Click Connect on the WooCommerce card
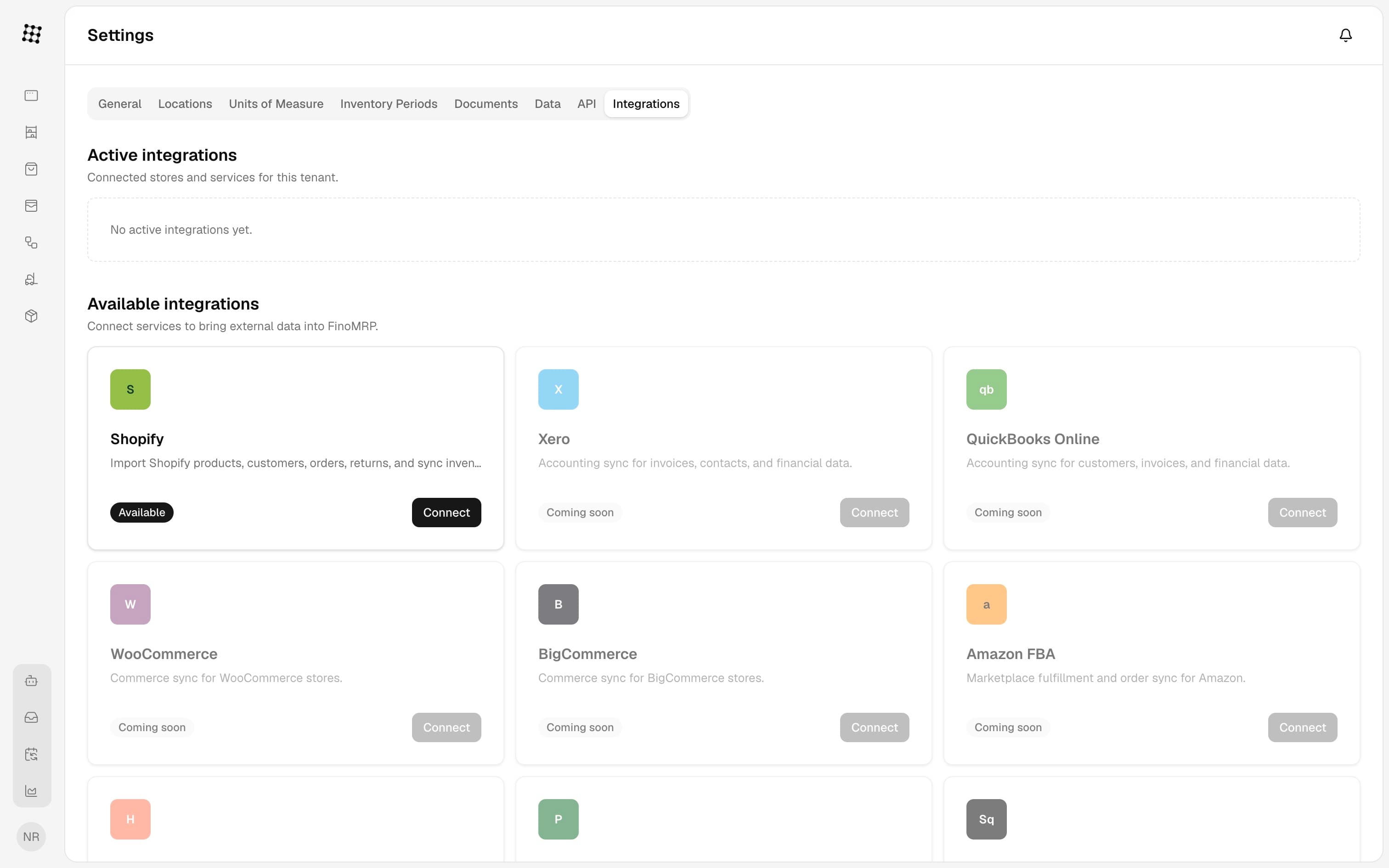Viewport: 1389px width, 868px height. (x=446, y=727)
